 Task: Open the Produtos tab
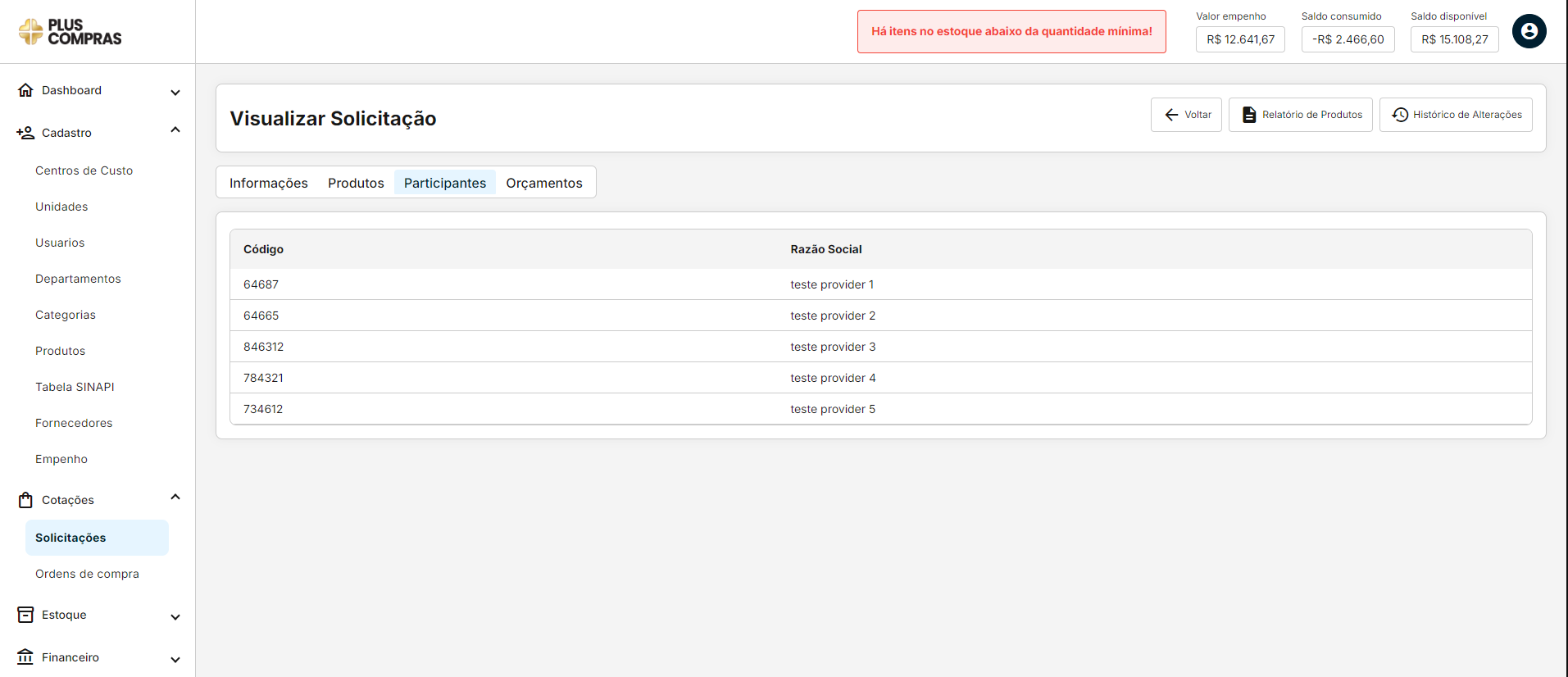(x=356, y=183)
